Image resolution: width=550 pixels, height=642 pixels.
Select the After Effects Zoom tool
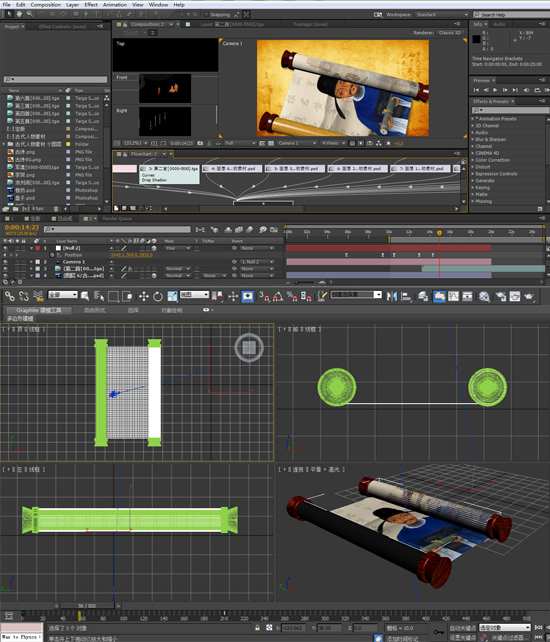(30, 14)
